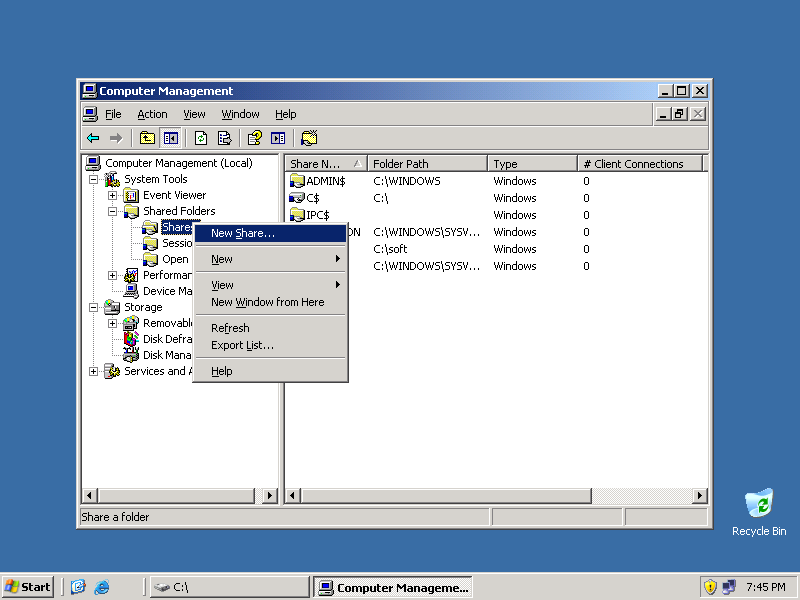The width and height of the screenshot is (800, 600).
Task: Click the Storage tree icon
Action: pos(112,307)
